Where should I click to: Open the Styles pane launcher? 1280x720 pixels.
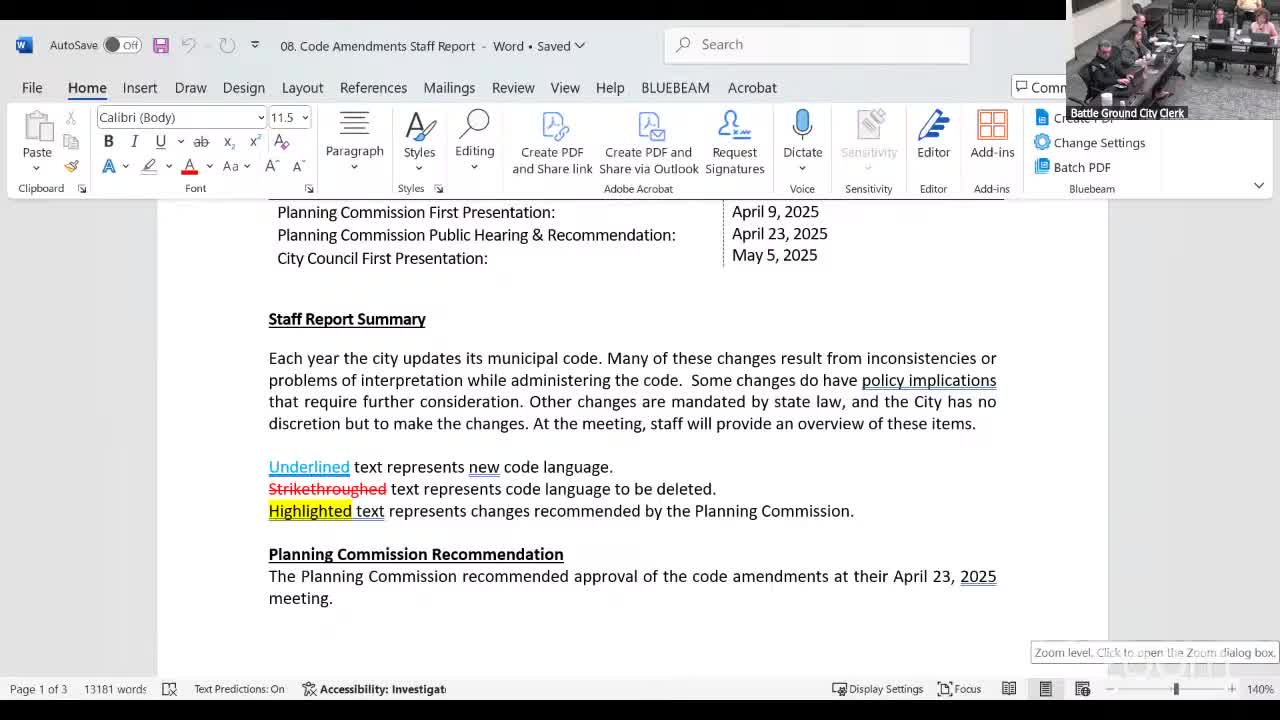(x=438, y=189)
